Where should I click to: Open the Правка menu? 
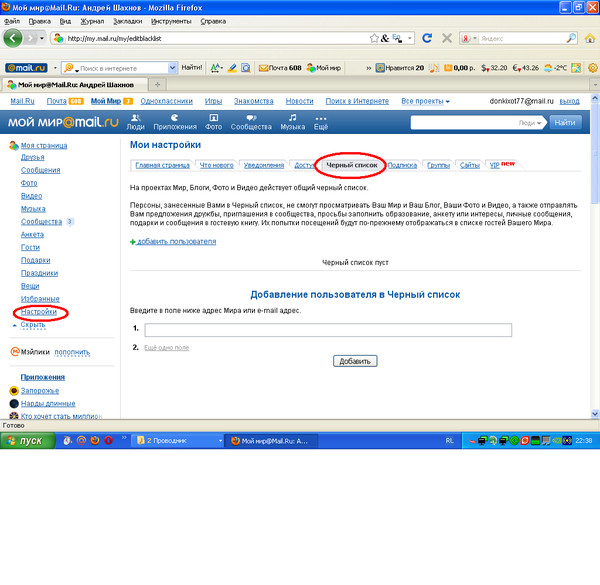tap(40, 21)
